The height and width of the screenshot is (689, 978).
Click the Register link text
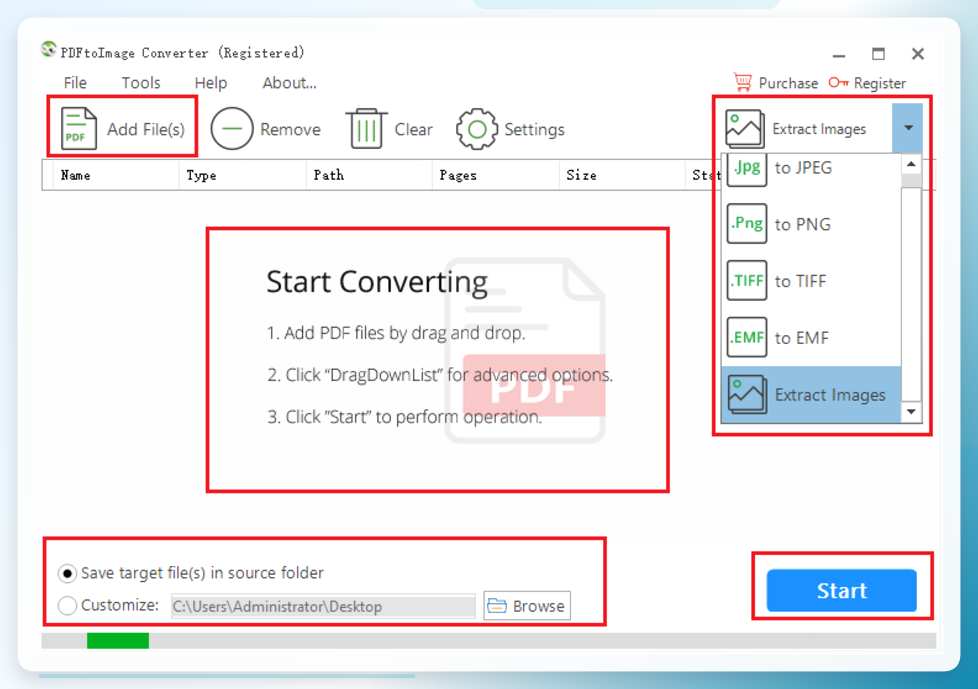pyautogui.click(x=879, y=83)
